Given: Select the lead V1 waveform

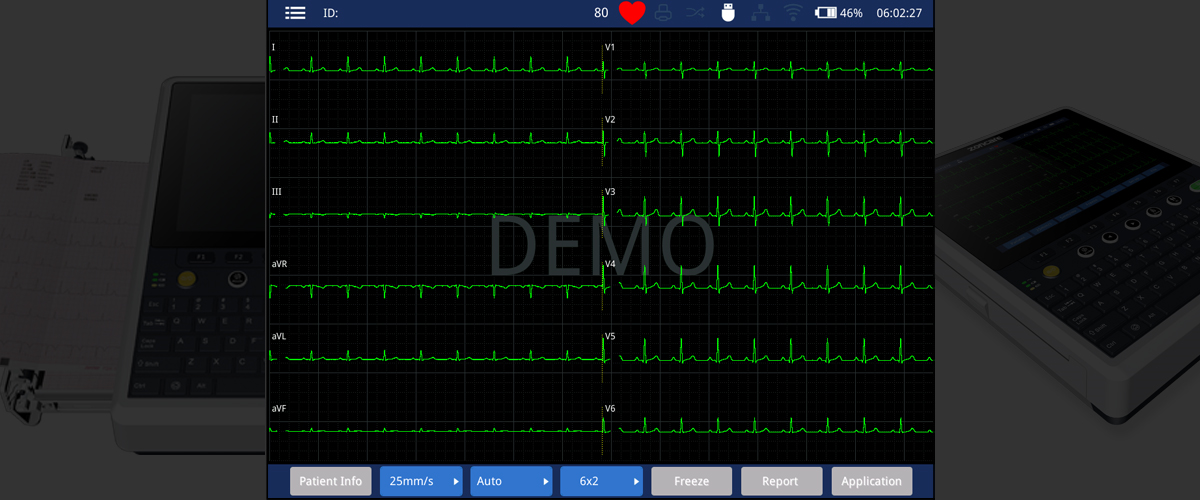Looking at the screenshot, I should coord(770,68).
